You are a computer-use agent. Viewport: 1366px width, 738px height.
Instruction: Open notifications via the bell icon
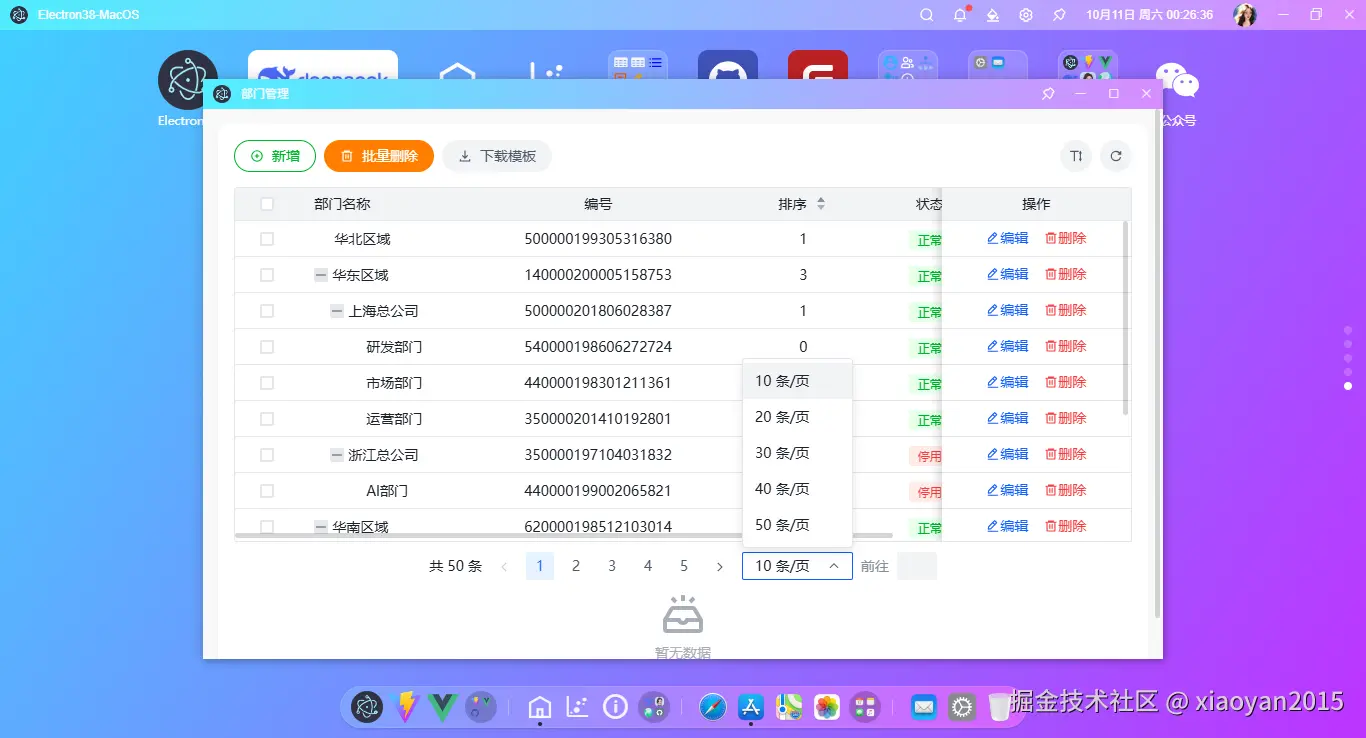(958, 15)
